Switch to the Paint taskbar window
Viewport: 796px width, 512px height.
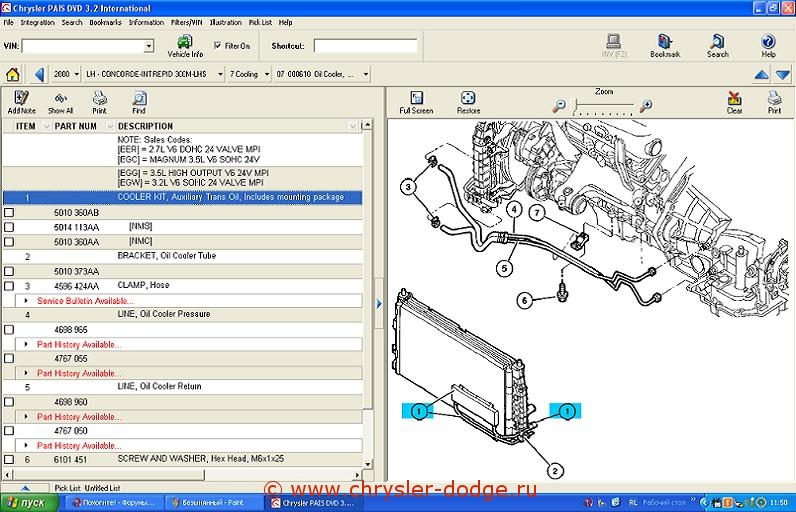213,503
